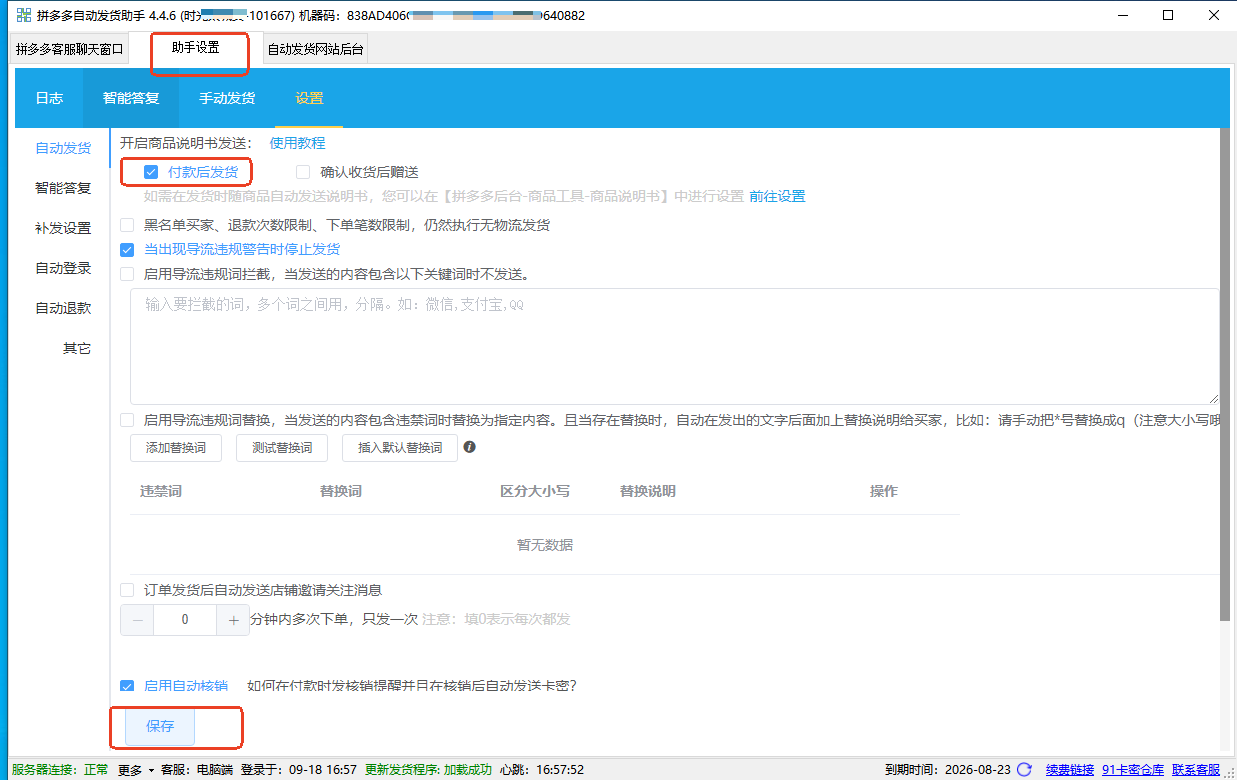Click the blocked keywords text area
This screenshot has height=780, width=1237.
coord(675,346)
